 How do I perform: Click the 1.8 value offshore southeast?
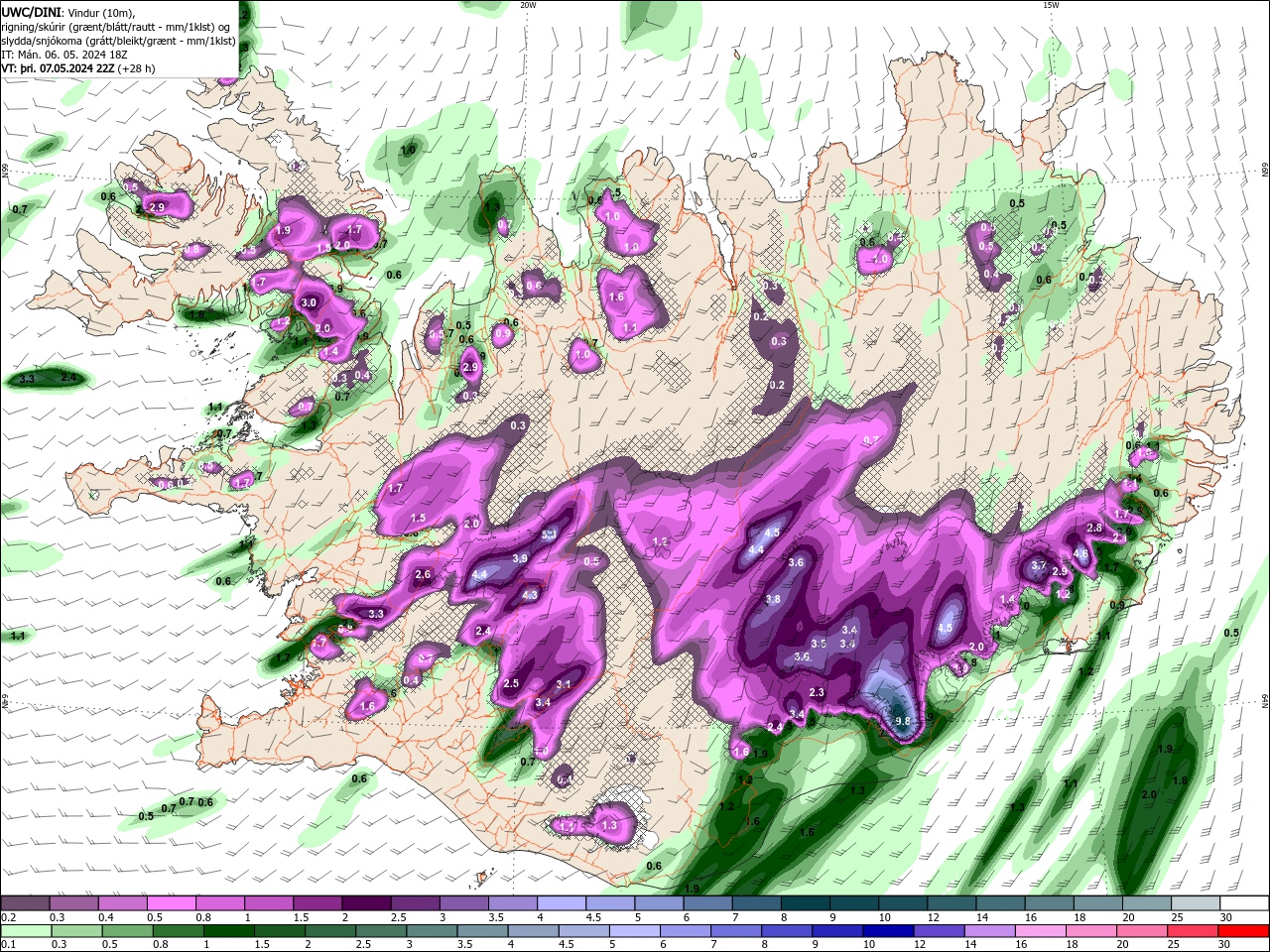(x=1180, y=781)
